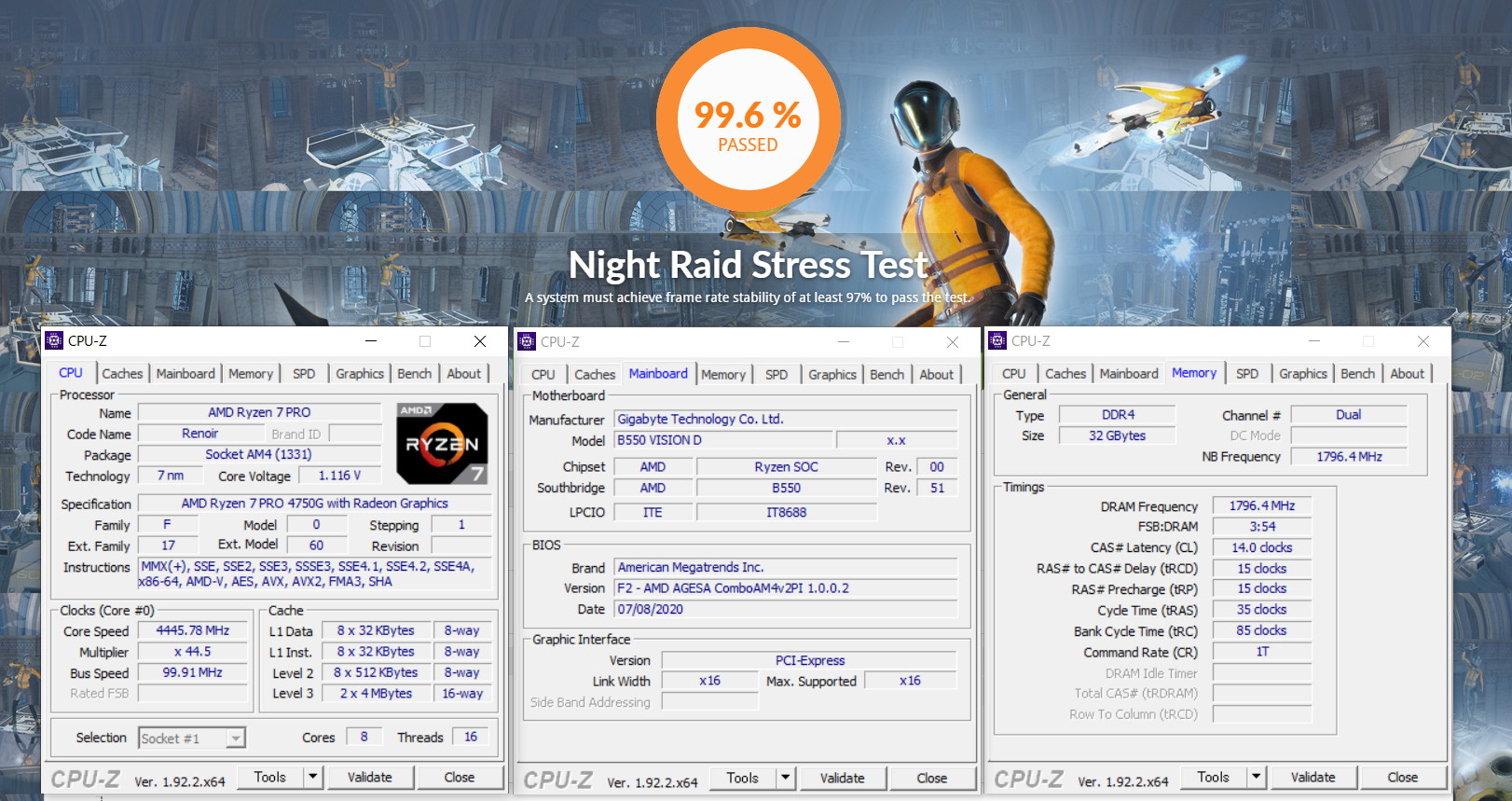Click the memory size value 32 GBytes
Viewport: 1512px width, 801px height.
pyautogui.click(x=1117, y=435)
